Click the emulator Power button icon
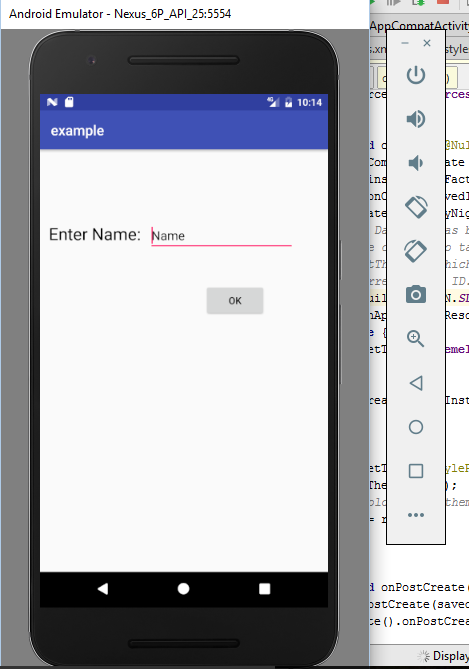 tap(416, 75)
